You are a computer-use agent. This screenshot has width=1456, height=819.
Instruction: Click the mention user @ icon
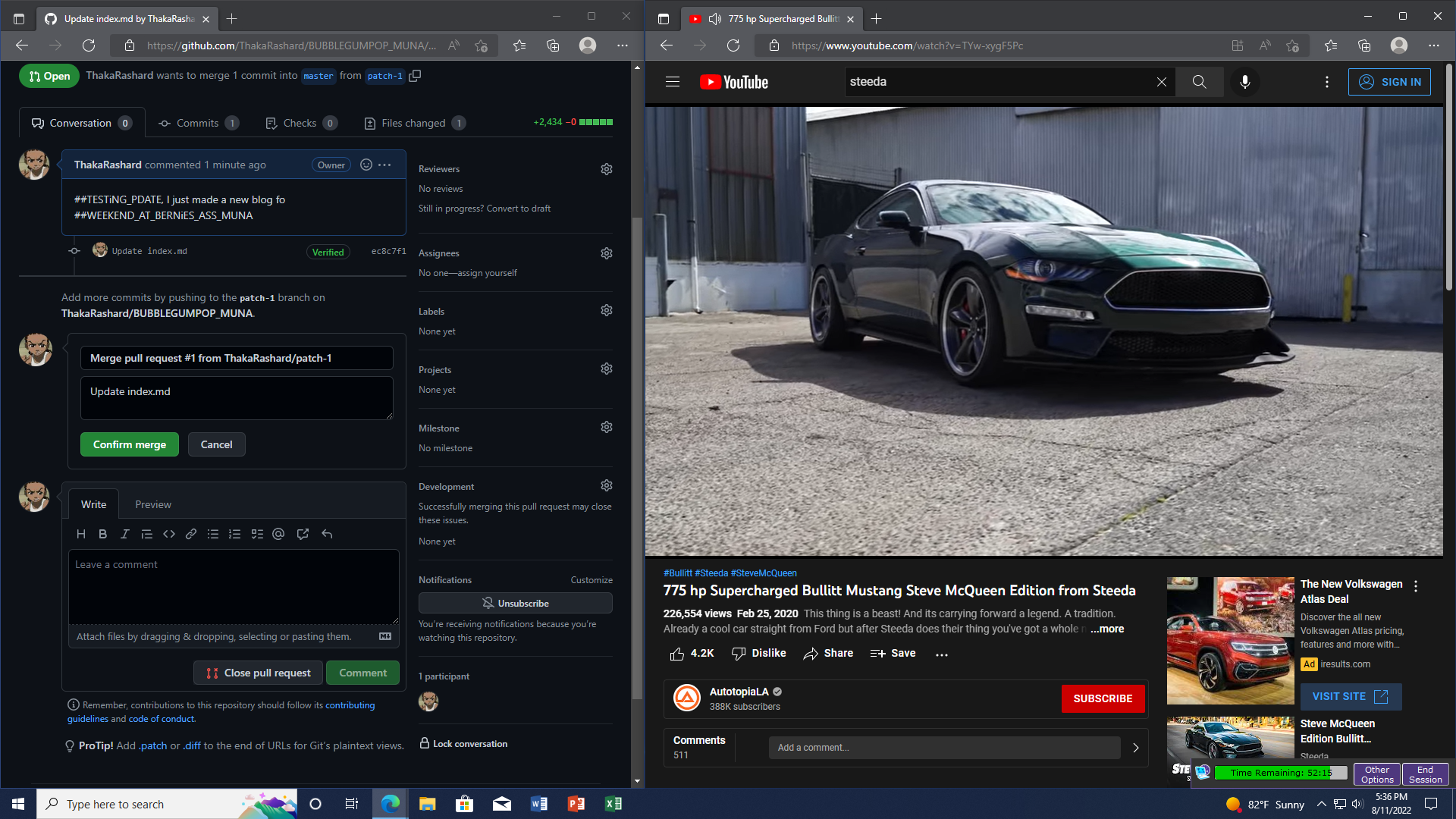[278, 534]
